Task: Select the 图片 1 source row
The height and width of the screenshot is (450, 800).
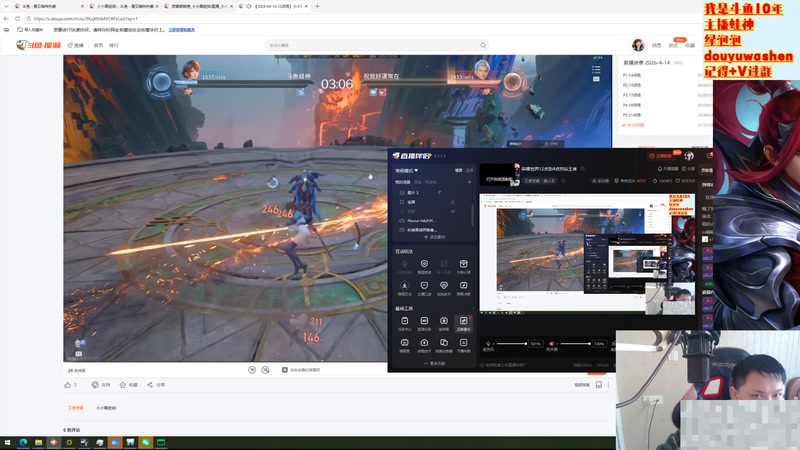Action: coord(433,192)
